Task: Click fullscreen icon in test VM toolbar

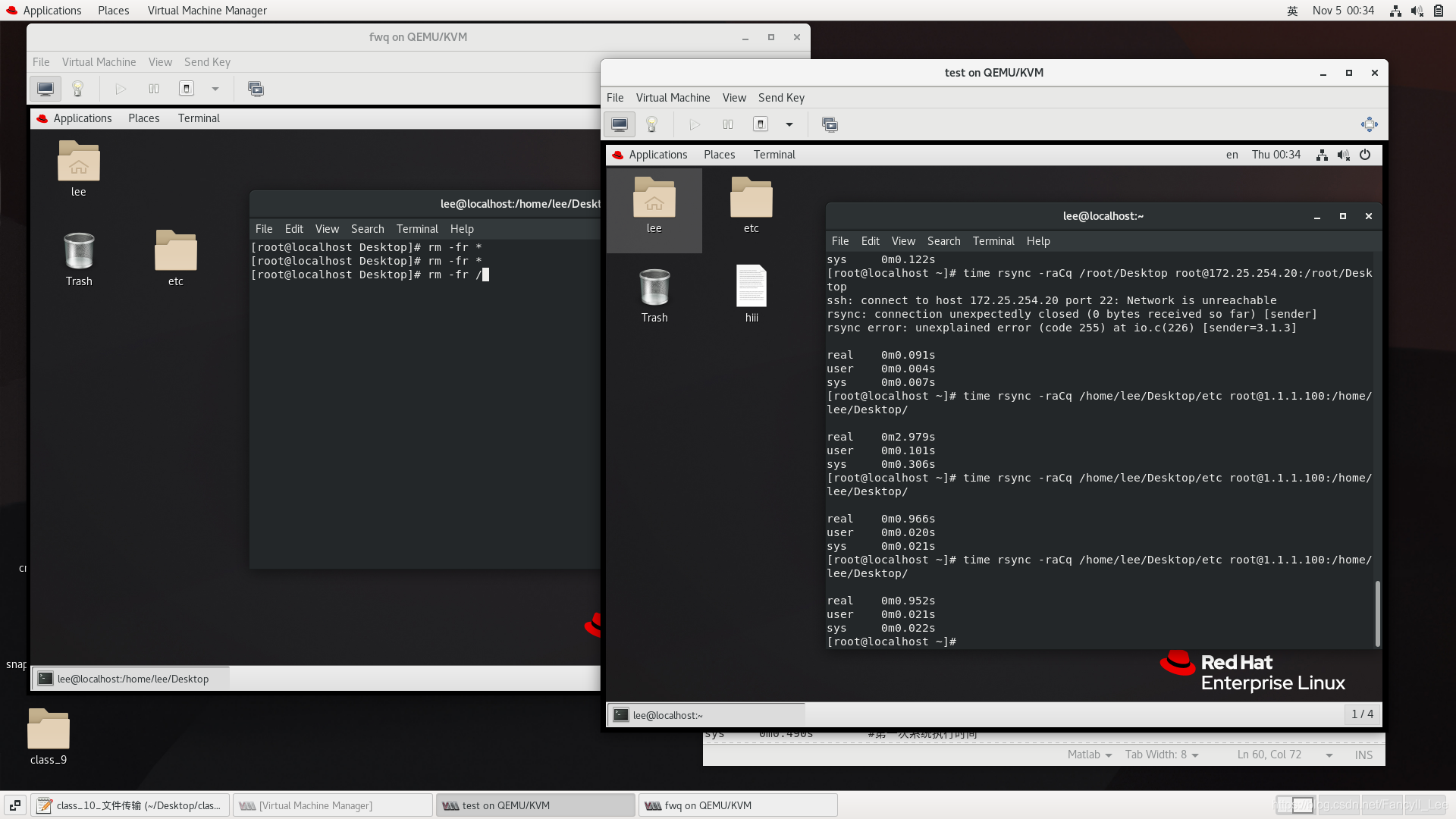Action: click(x=1369, y=124)
